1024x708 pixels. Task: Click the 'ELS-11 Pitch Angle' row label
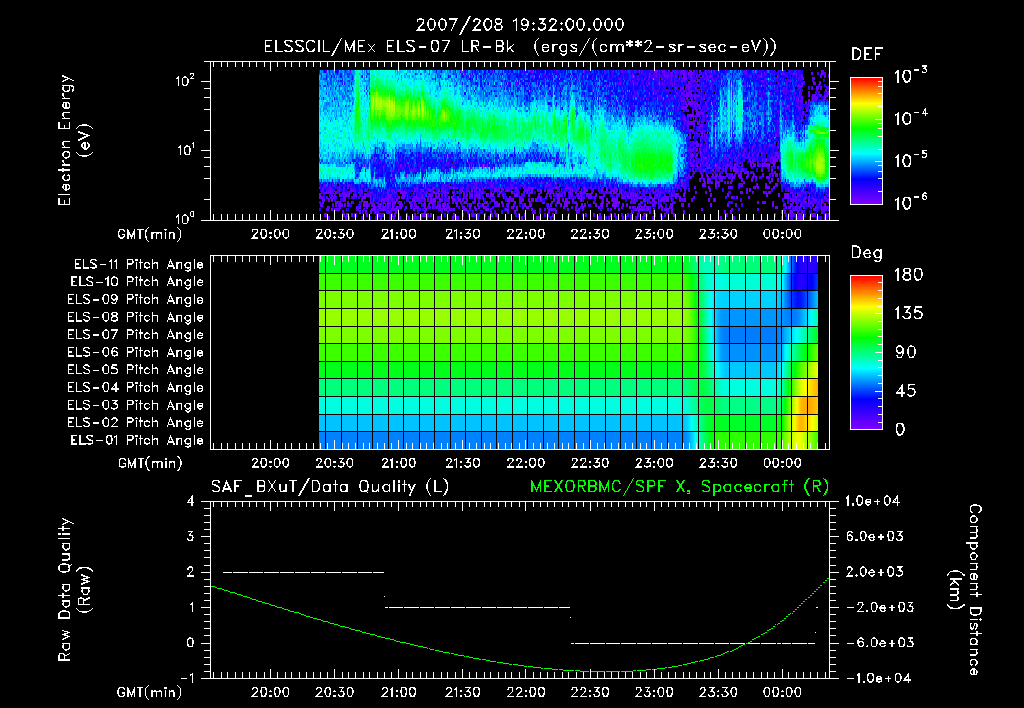pos(138,265)
